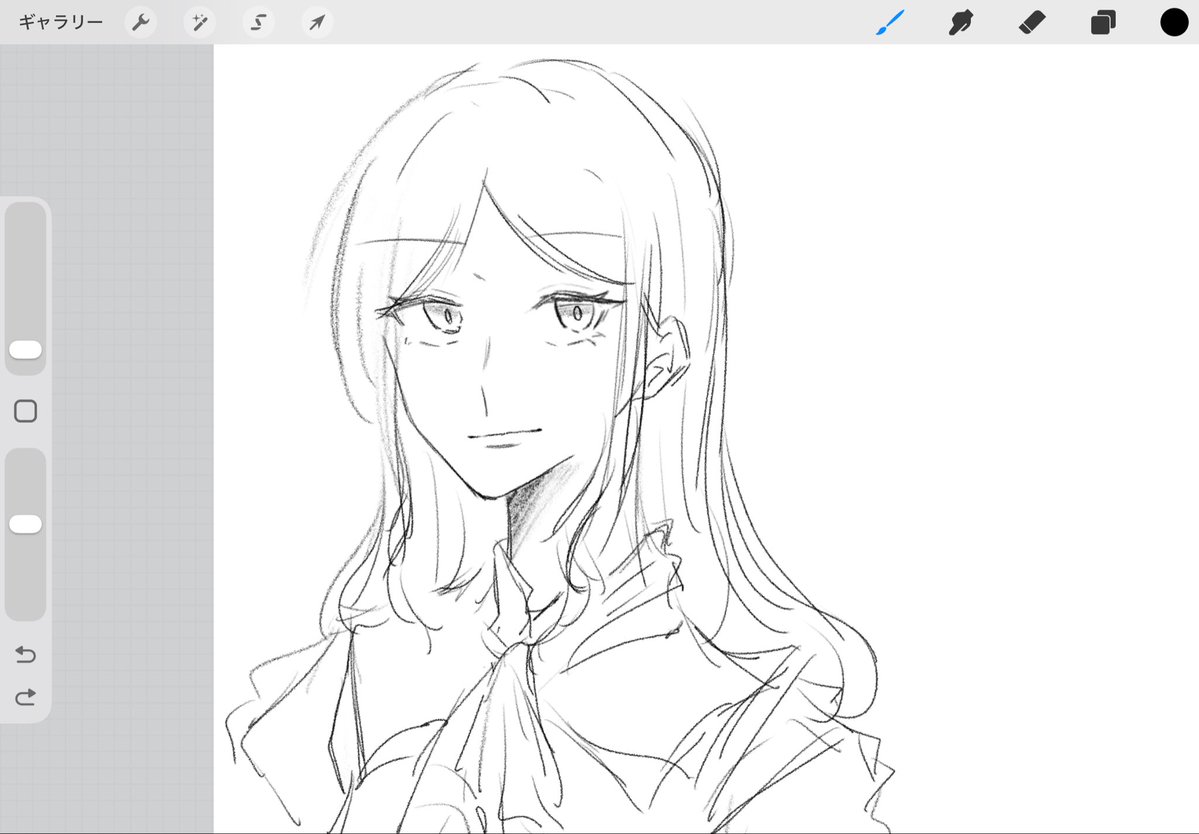Activate the Selection S-shaped tool

click(258, 22)
